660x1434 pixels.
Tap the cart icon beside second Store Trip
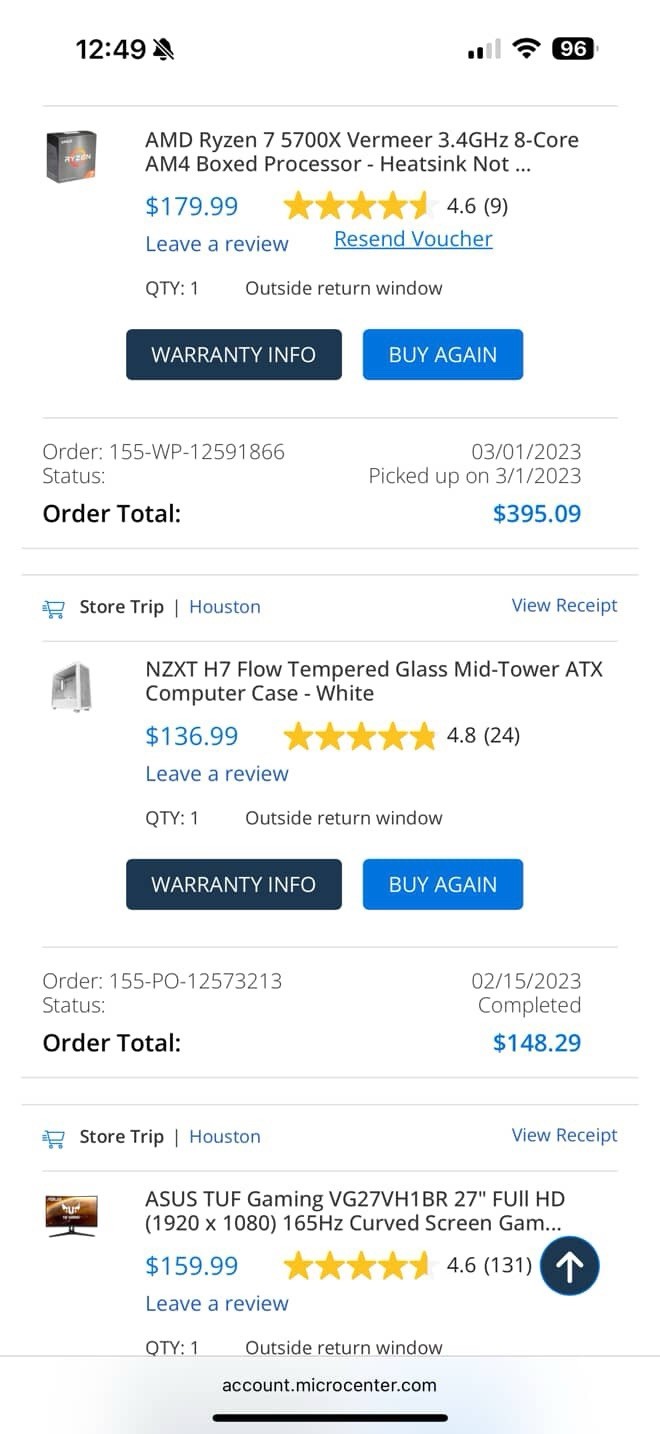[53, 1138]
